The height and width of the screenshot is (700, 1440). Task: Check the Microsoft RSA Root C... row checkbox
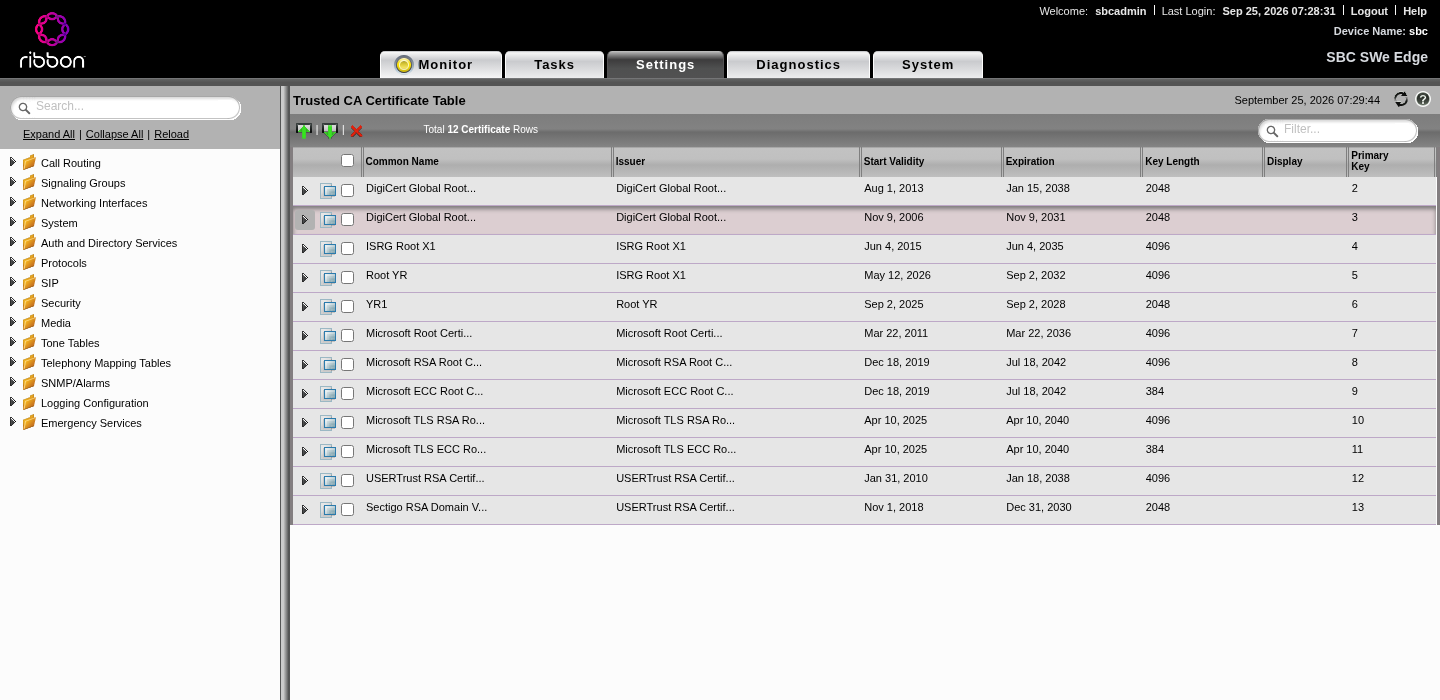(x=347, y=364)
